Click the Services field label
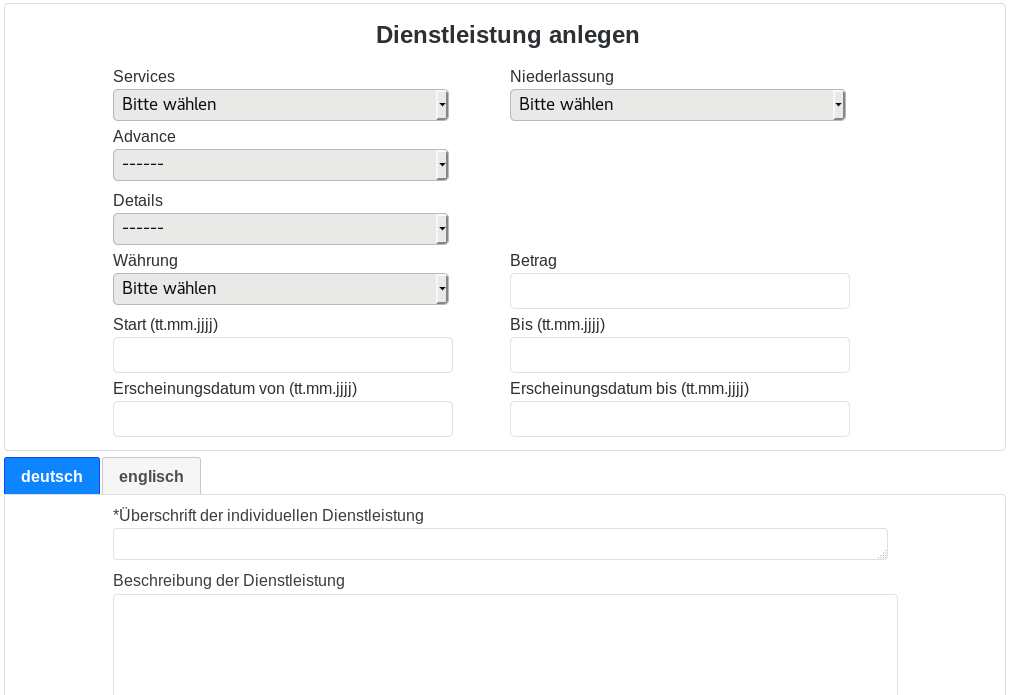The width and height of the screenshot is (1013, 695). click(x=144, y=77)
